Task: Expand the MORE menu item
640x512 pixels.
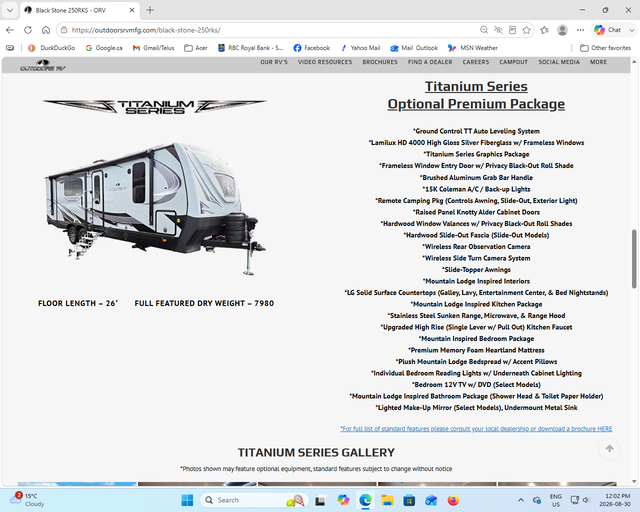Action: 598,62
